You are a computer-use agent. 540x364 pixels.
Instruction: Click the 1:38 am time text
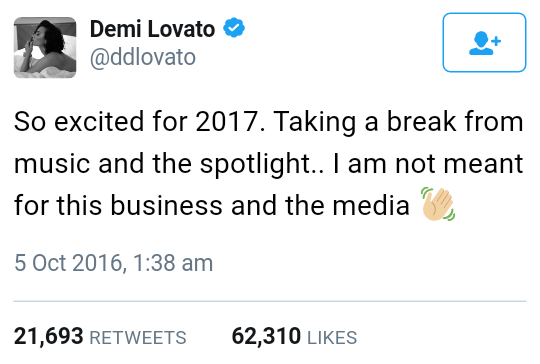[173, 263]
